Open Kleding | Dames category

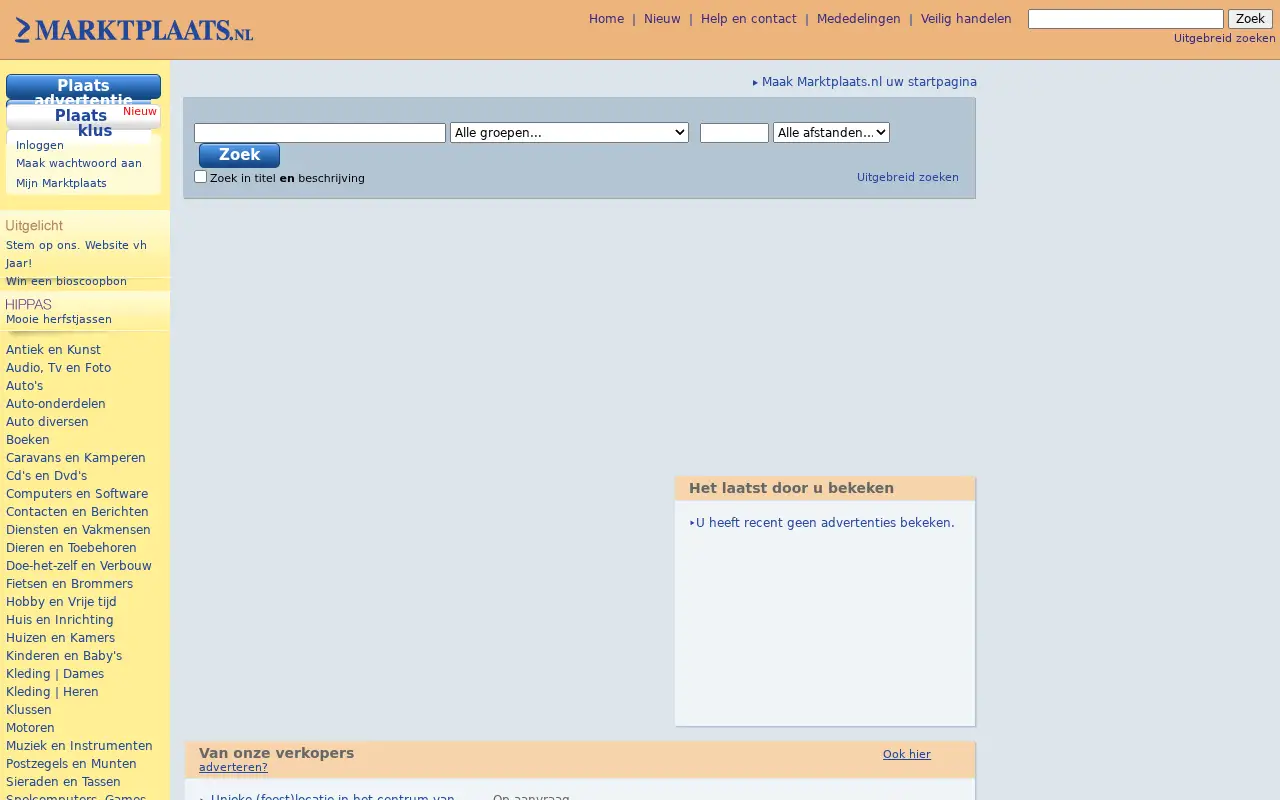[x=55, y=674]
